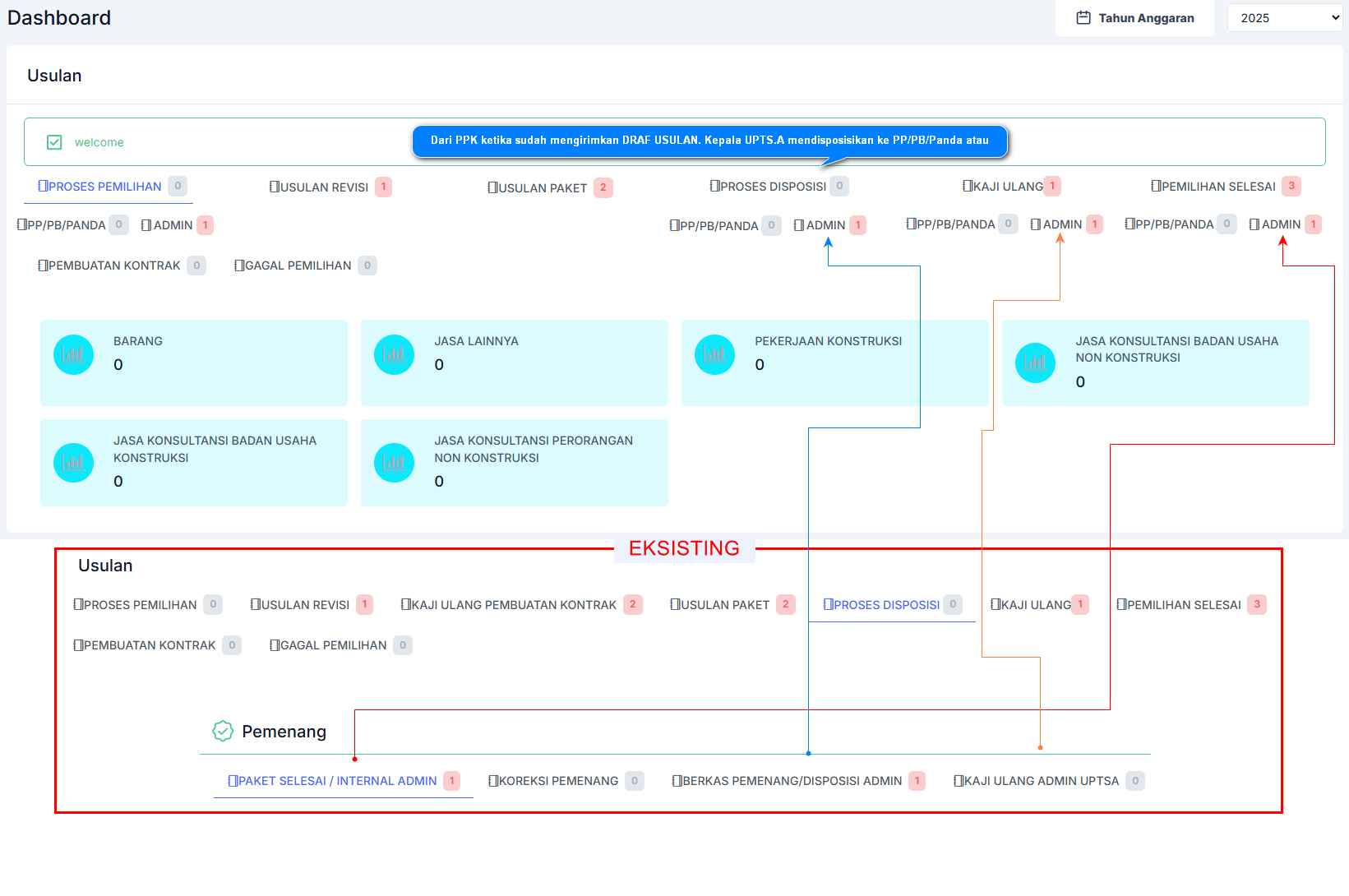Click the calendar icon beside Tahun Anggaran
1349x896 pixels.
coord(1083,18)
